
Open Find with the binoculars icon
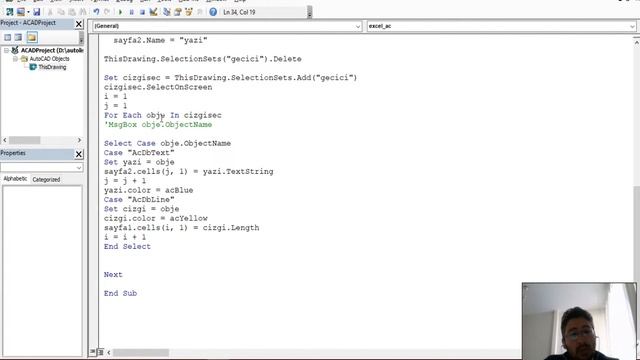tap(82, 12)
